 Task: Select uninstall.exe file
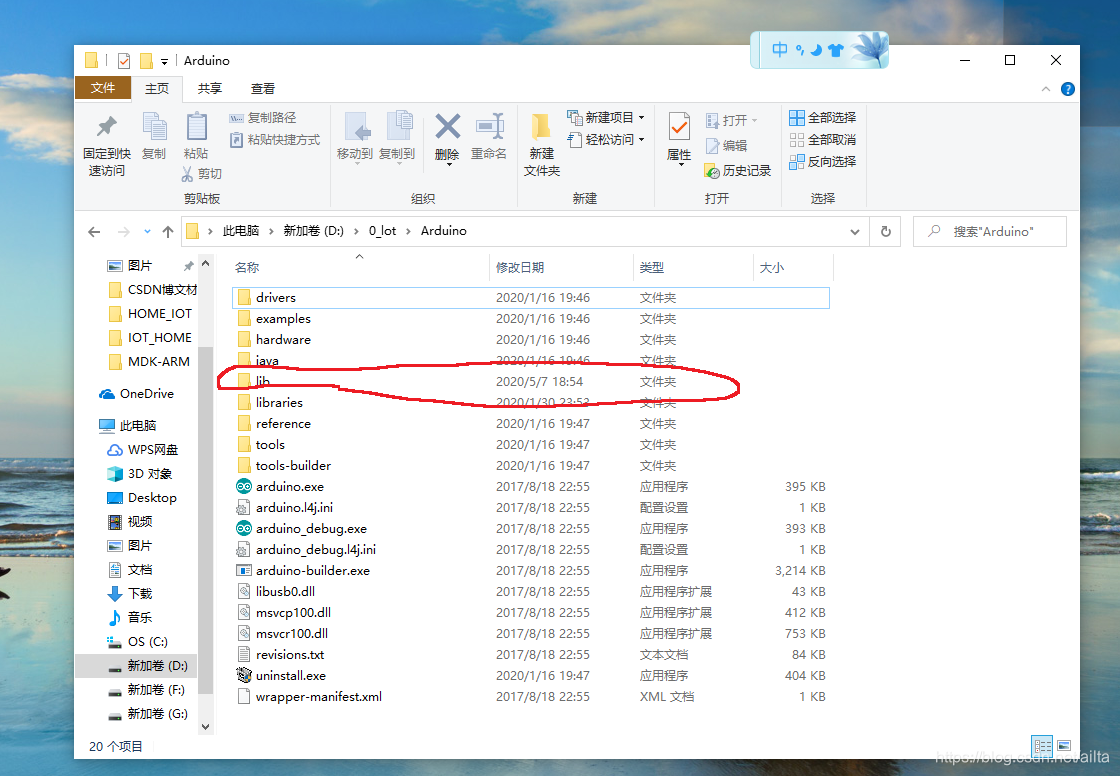(531, 676)
